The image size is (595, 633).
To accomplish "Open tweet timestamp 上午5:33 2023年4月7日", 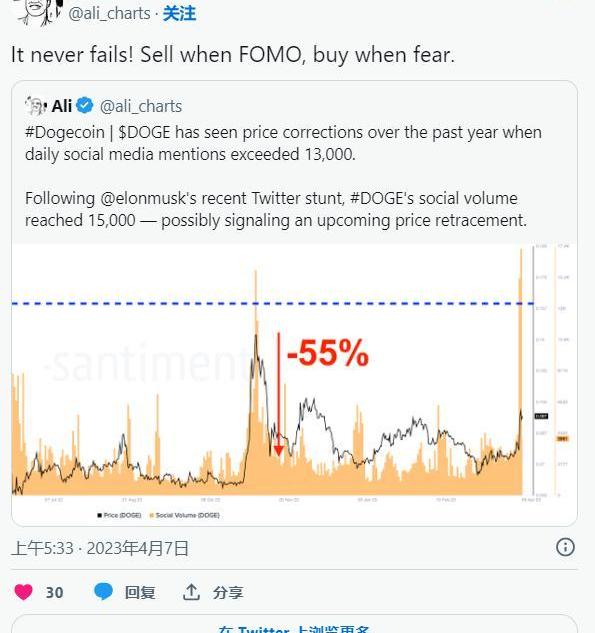I will click(x=100, y=548).
